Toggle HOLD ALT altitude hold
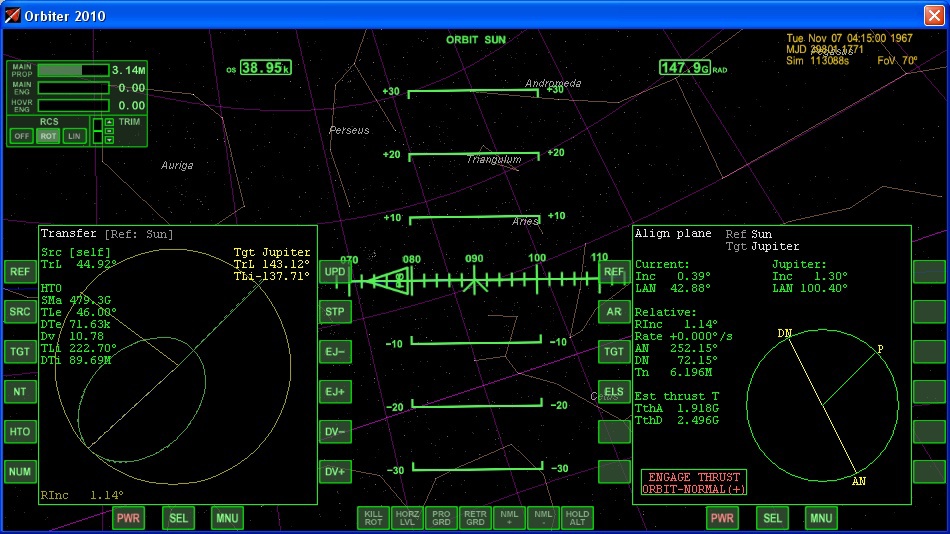 click(577, 518)
